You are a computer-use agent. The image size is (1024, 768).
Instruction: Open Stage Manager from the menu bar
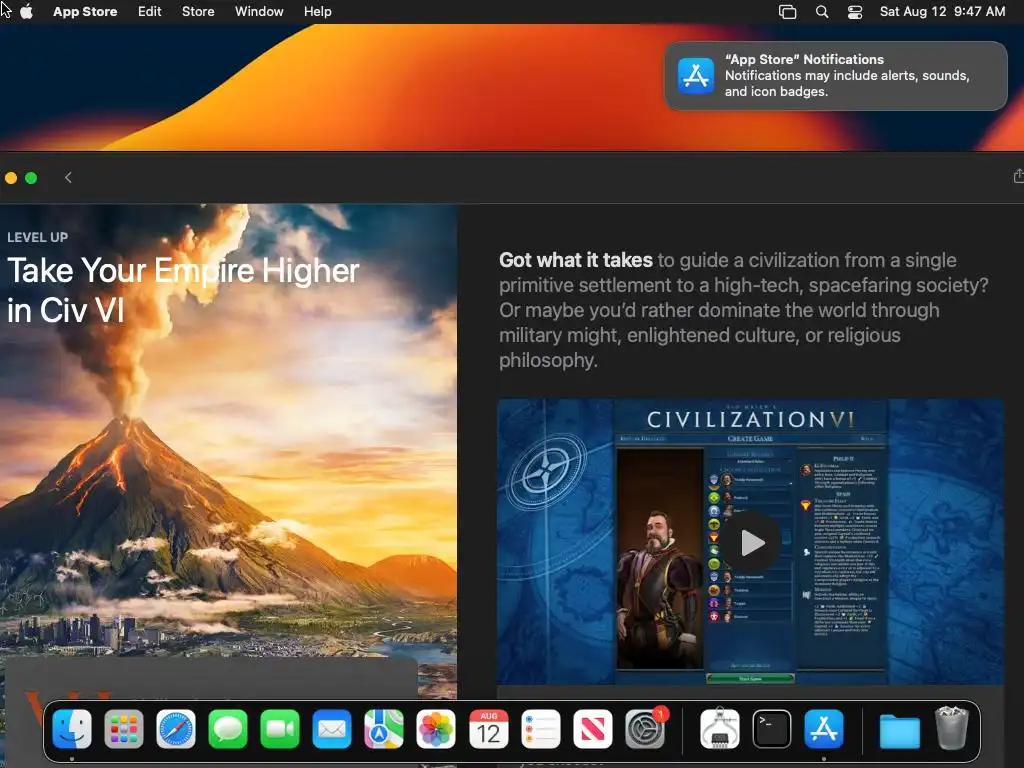tap(788, 12)
